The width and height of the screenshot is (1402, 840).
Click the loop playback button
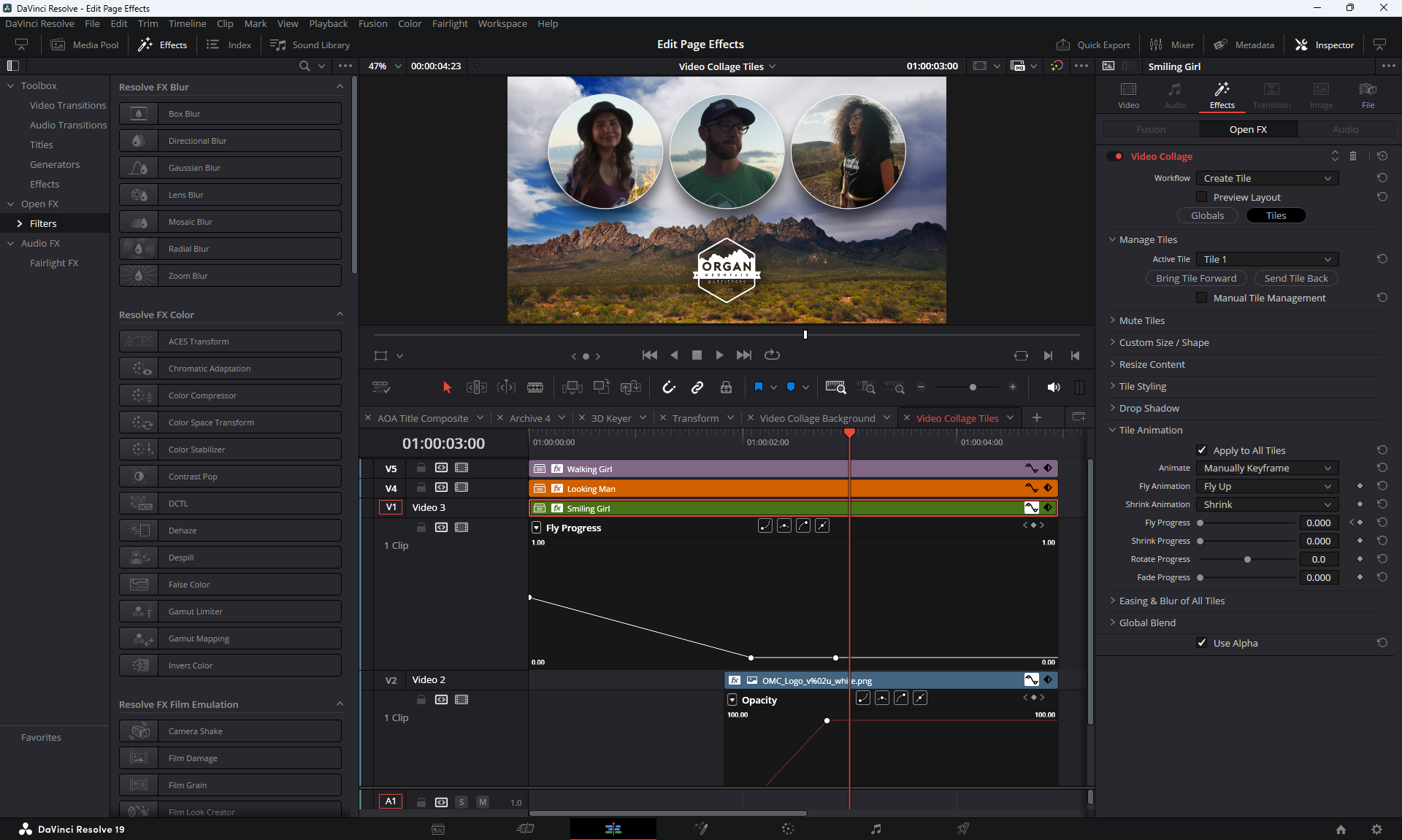[x=772, y=355]
